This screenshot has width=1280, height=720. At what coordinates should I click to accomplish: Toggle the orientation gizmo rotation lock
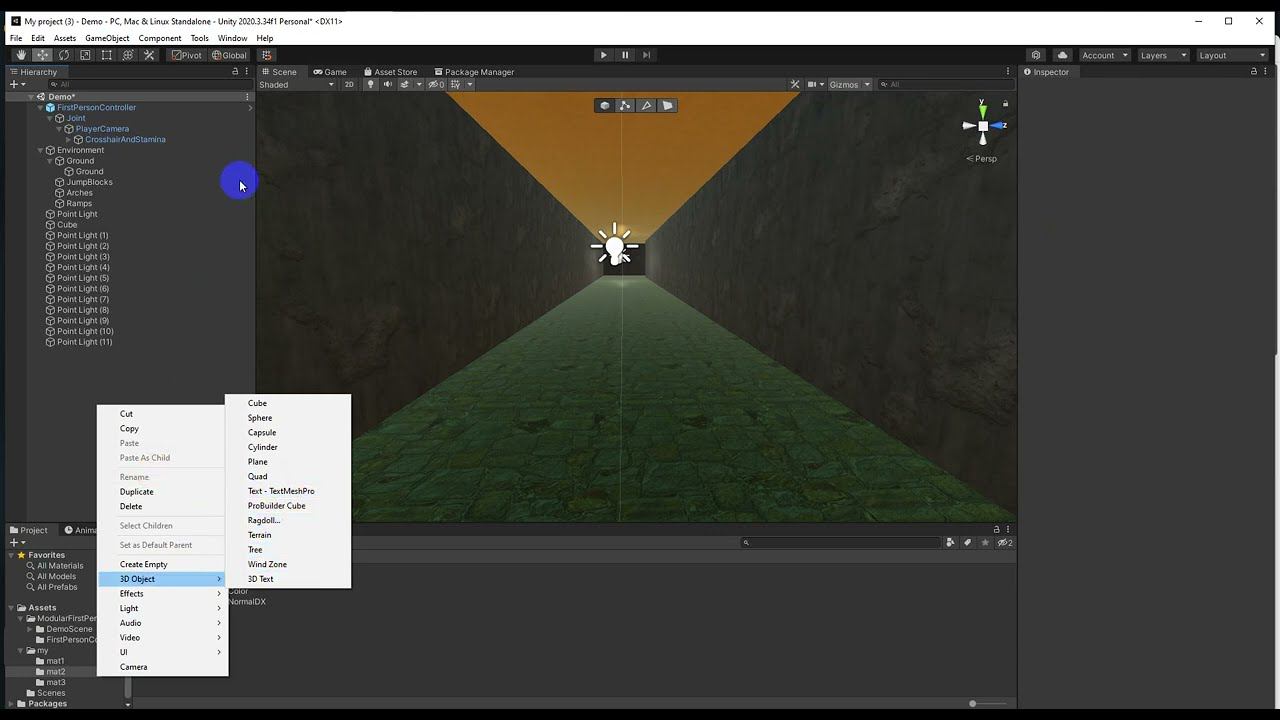tap(1005, 104)
